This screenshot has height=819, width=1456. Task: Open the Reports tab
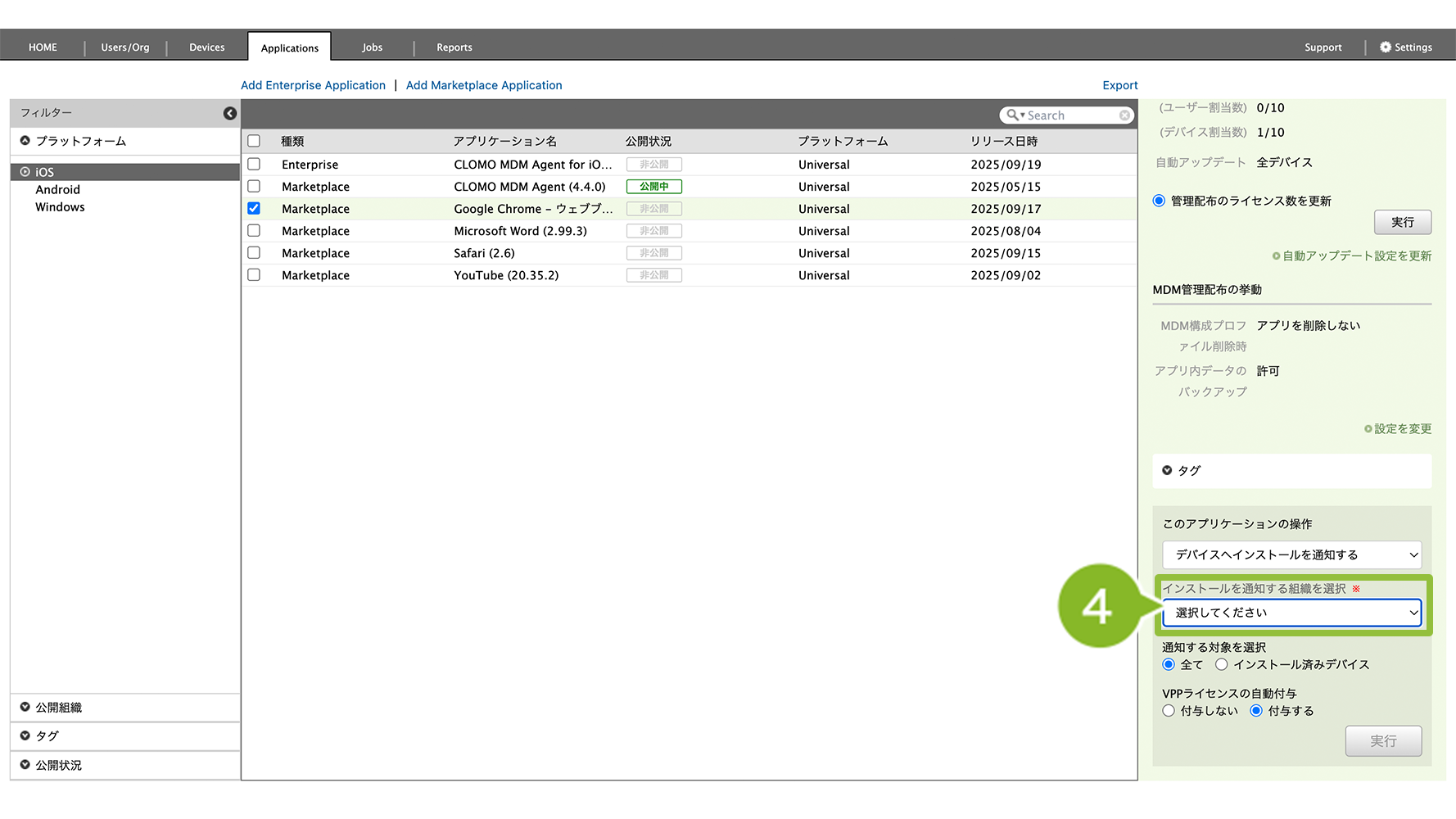454,48
